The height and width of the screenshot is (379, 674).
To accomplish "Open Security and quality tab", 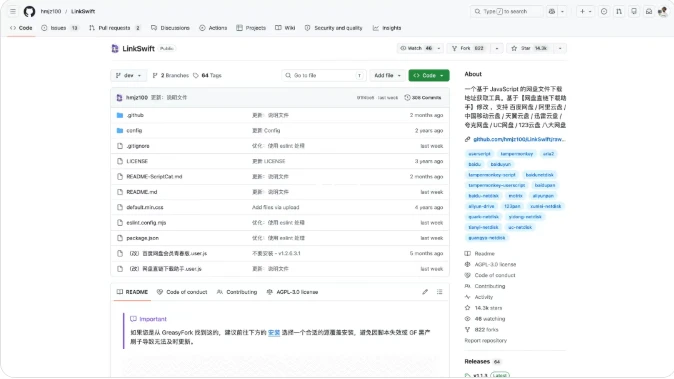I will tap(334, 28).
